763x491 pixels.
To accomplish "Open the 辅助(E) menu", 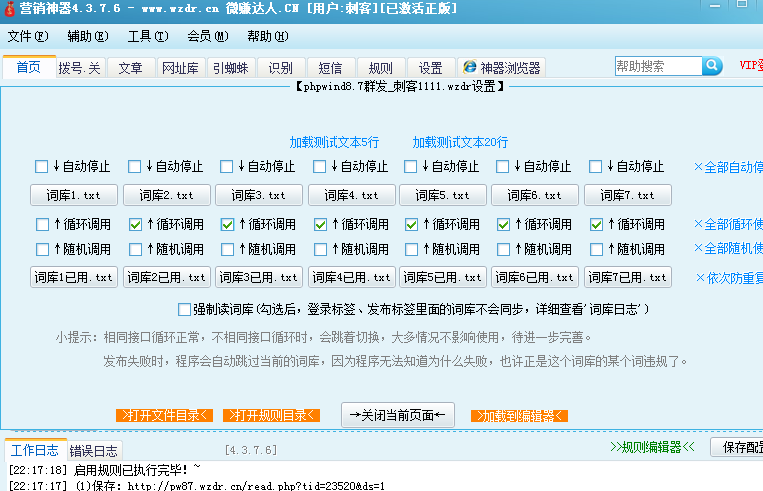I will pos(88,36).
